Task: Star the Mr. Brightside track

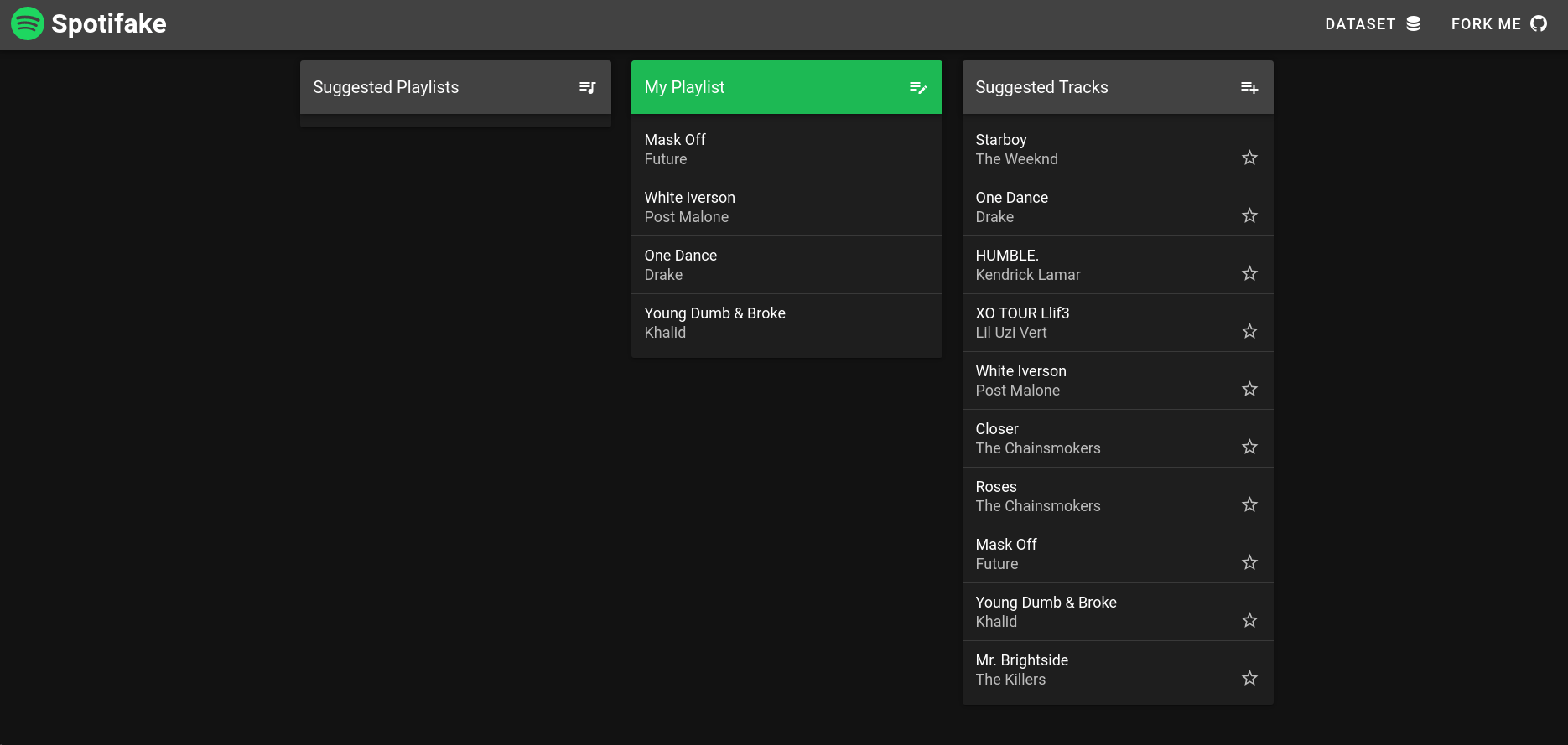Action: pos(1249,678)
